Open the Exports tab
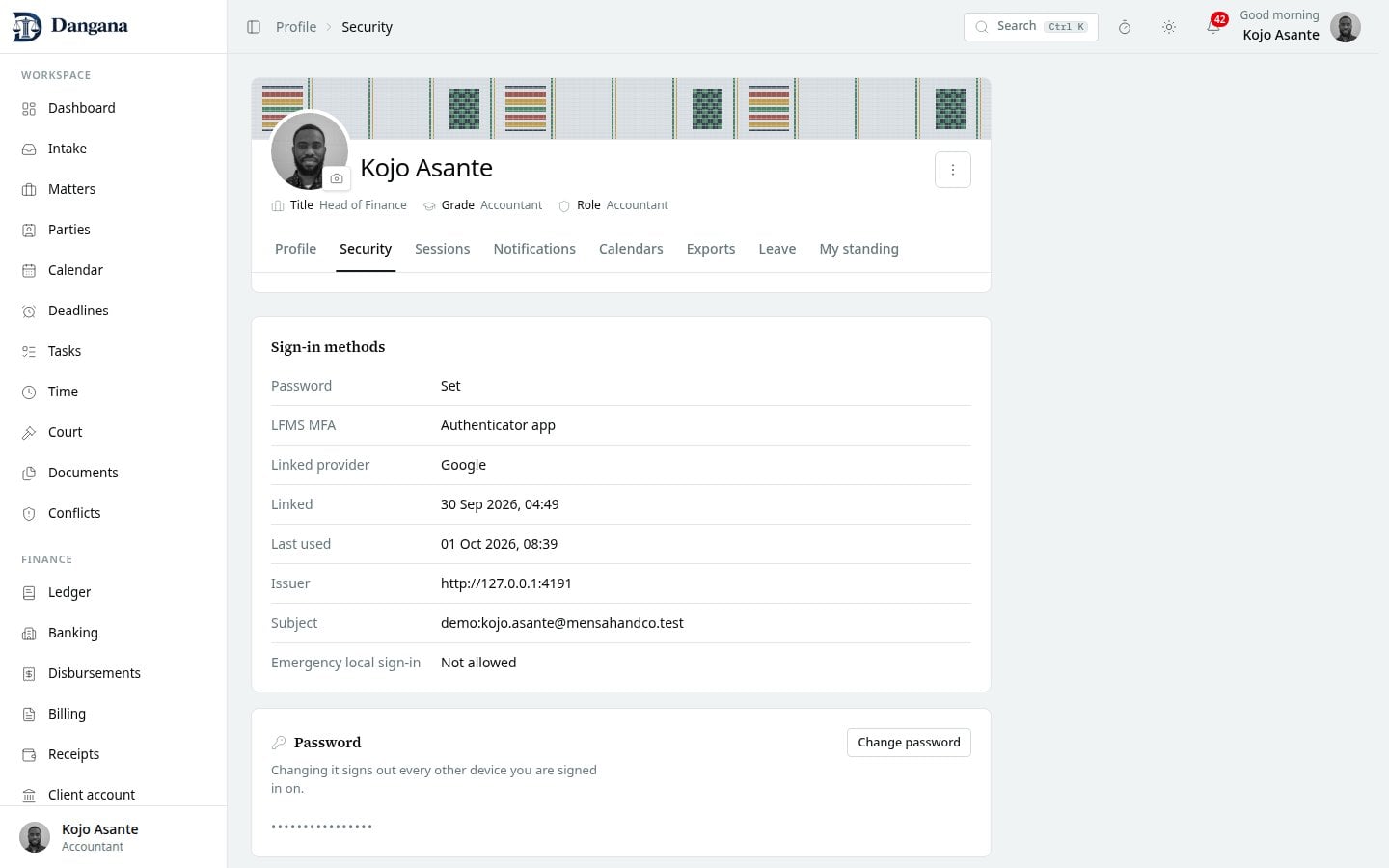 tap(711, 249)
